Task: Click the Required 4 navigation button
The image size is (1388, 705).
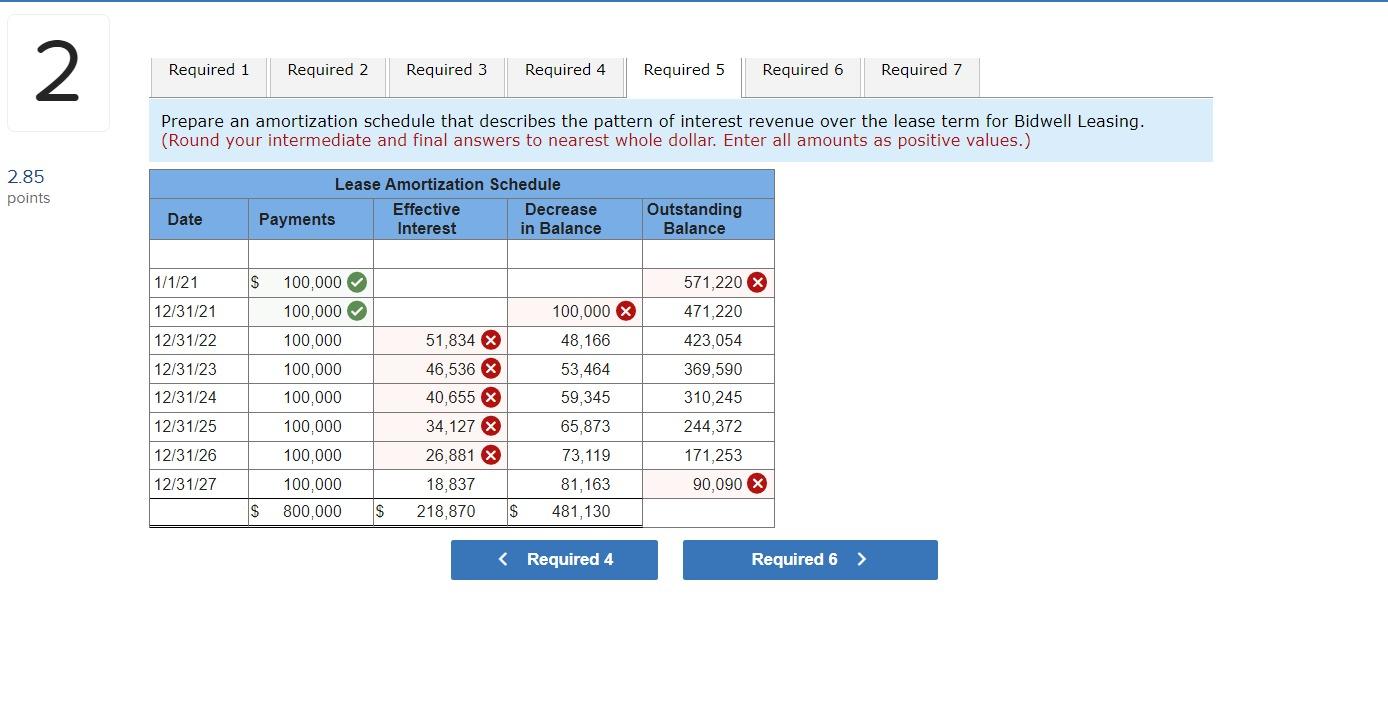Action: click(x=554, y=559)
